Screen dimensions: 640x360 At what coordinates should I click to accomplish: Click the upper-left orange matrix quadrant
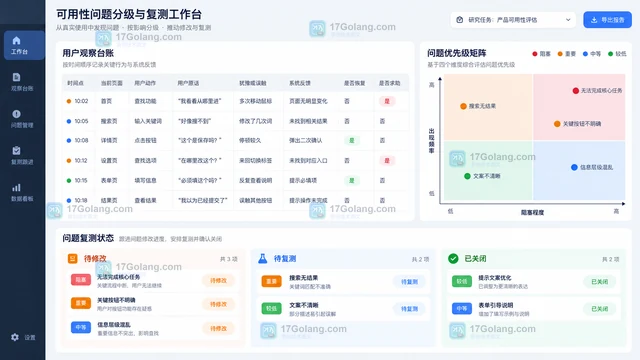pyautogui.click(x=488, y=107)
